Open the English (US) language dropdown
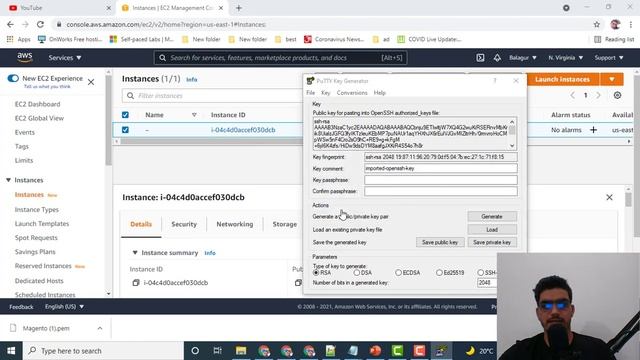The height and width of the screenshot is (360, 640). point(64,306)
